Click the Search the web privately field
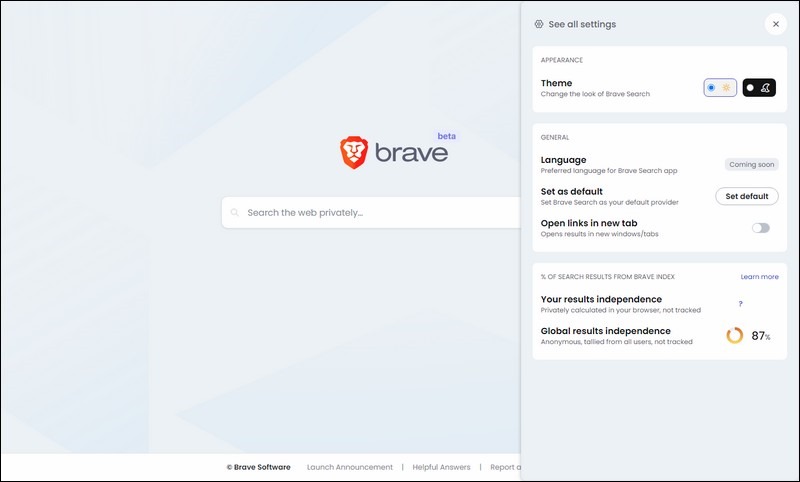 pos(371,213)
